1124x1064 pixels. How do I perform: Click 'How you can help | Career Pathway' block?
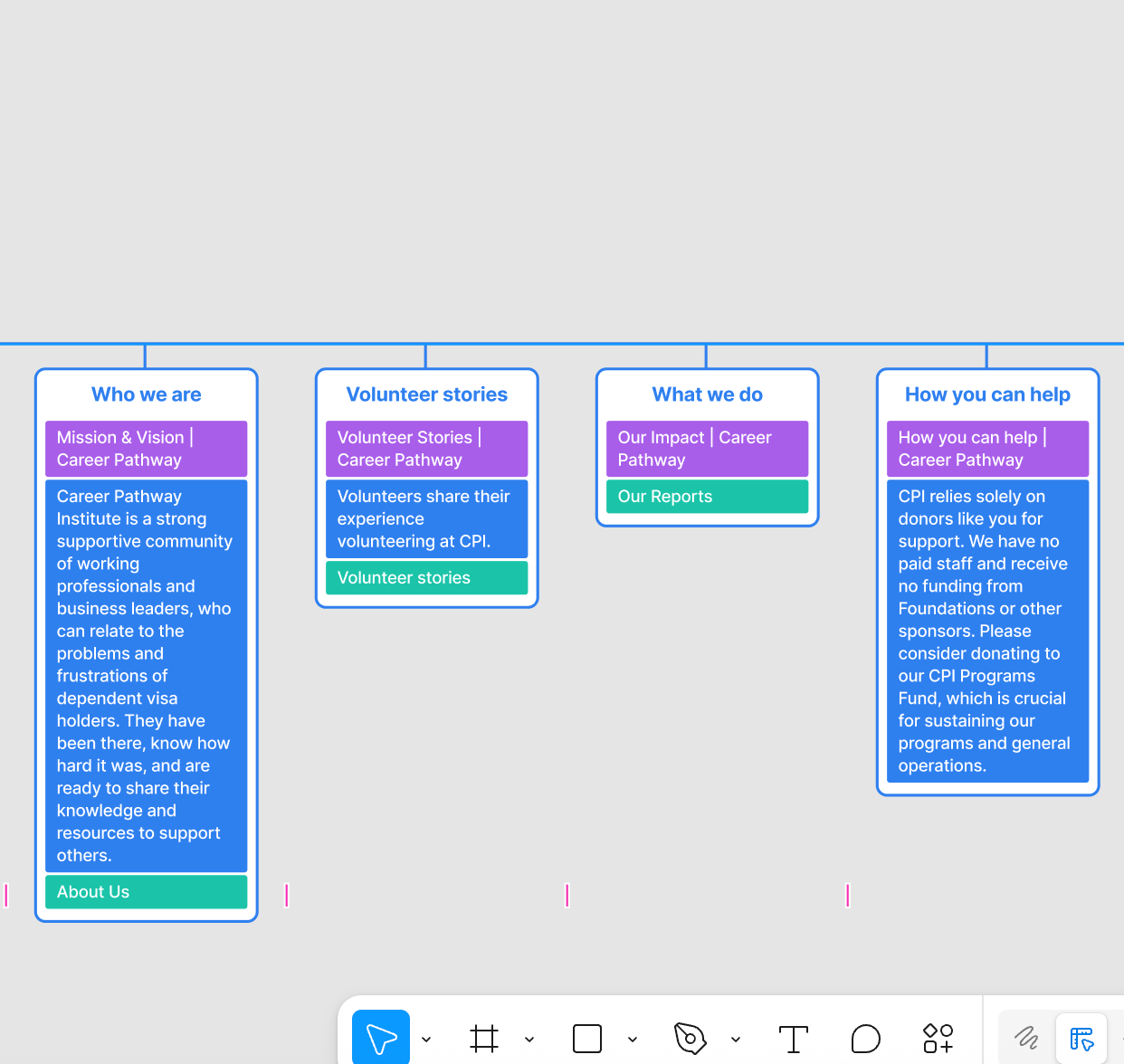coord(988,449)
